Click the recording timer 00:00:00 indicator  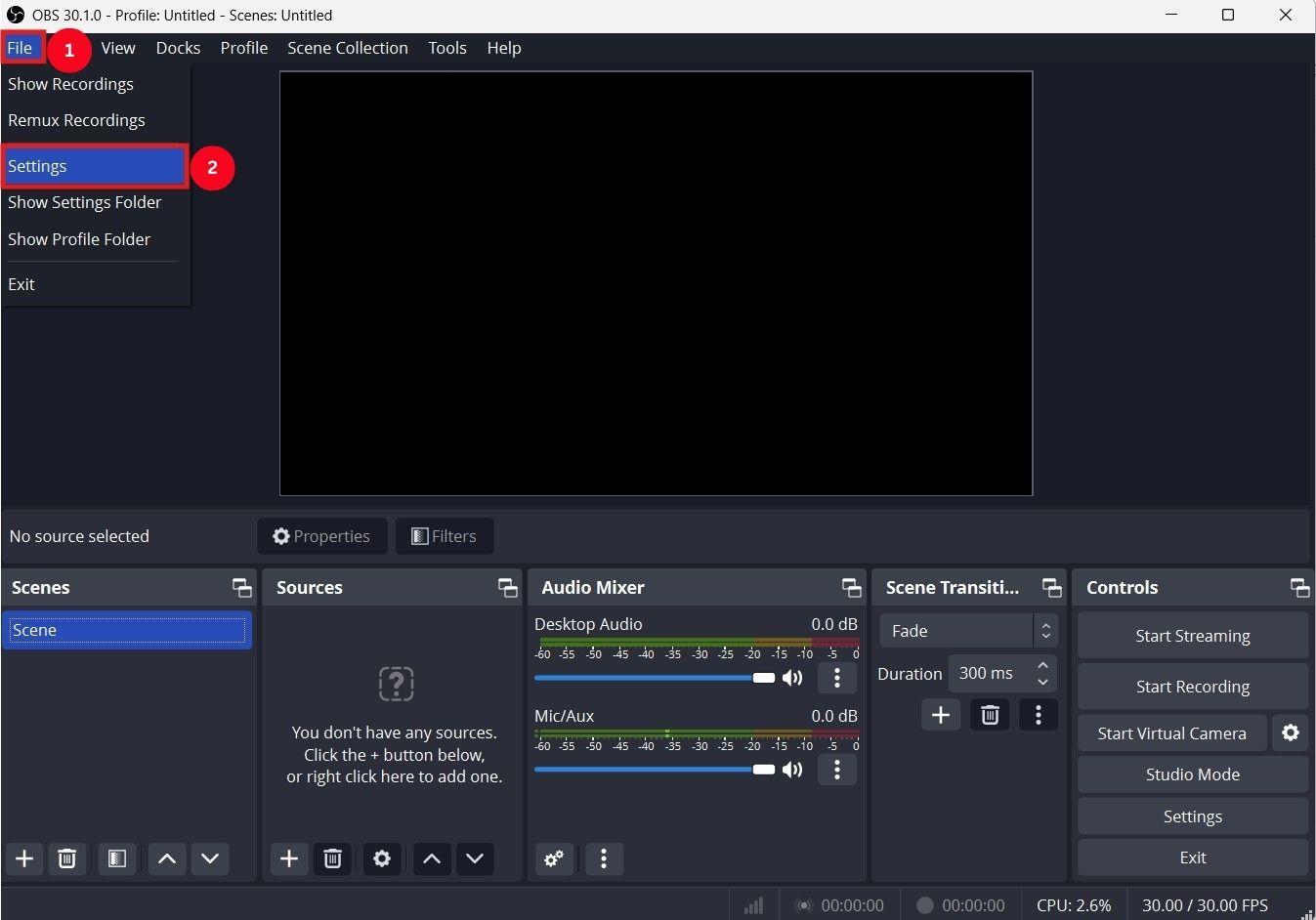click(960, 905)
